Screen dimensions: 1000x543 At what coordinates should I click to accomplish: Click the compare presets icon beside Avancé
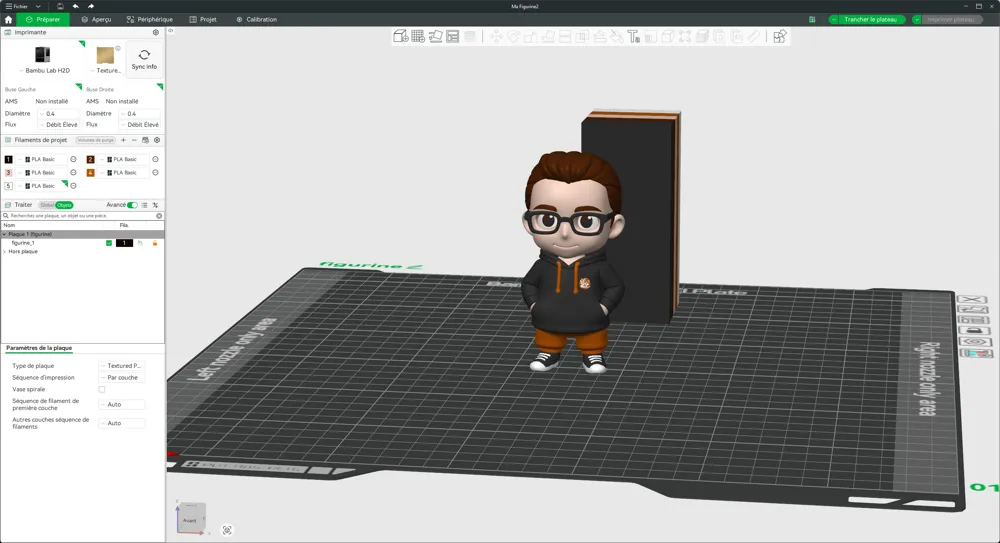coord(155,205)
